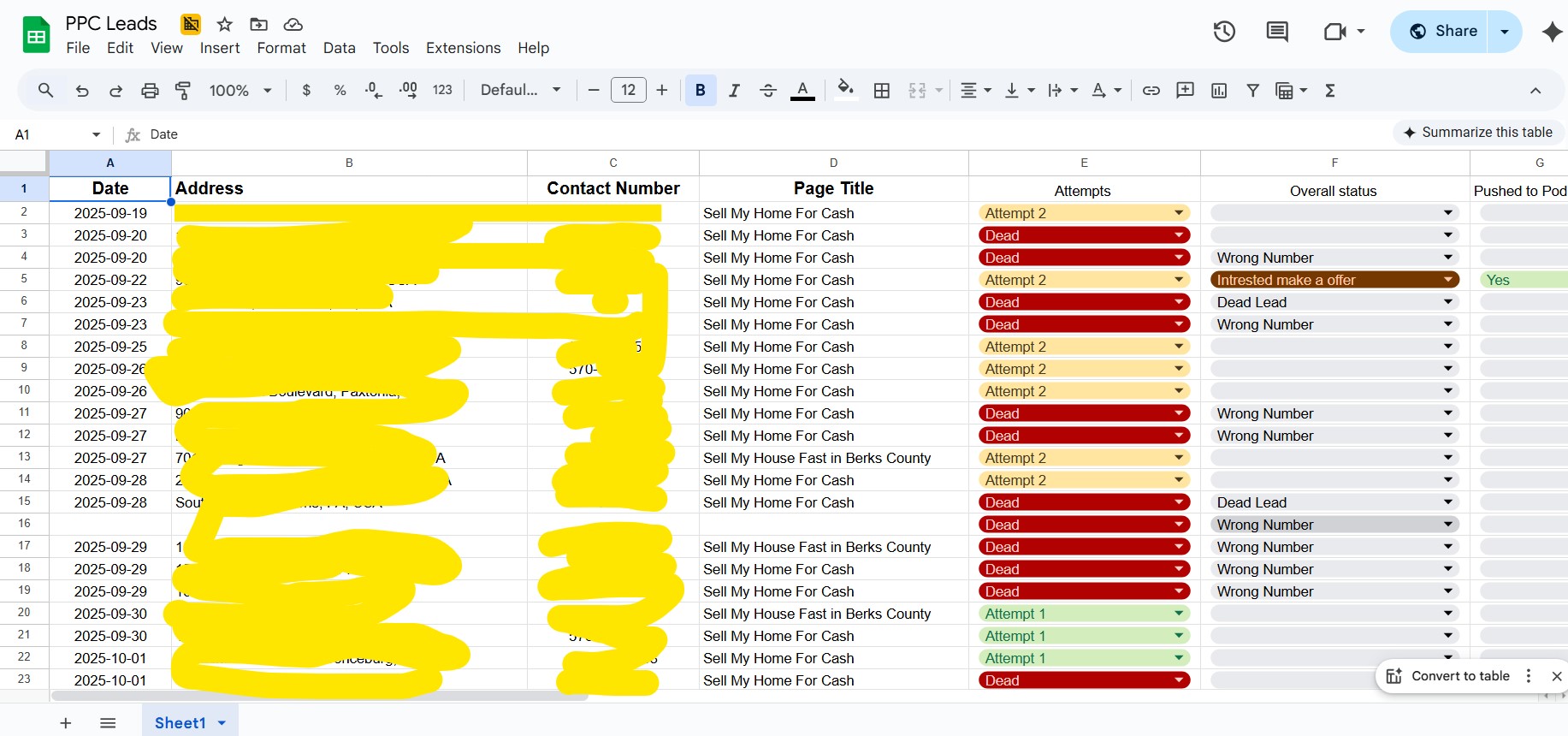The image size is (1568, 736).
Task: Click the create filter funnel icon
Action: [x=1252, y=91]
